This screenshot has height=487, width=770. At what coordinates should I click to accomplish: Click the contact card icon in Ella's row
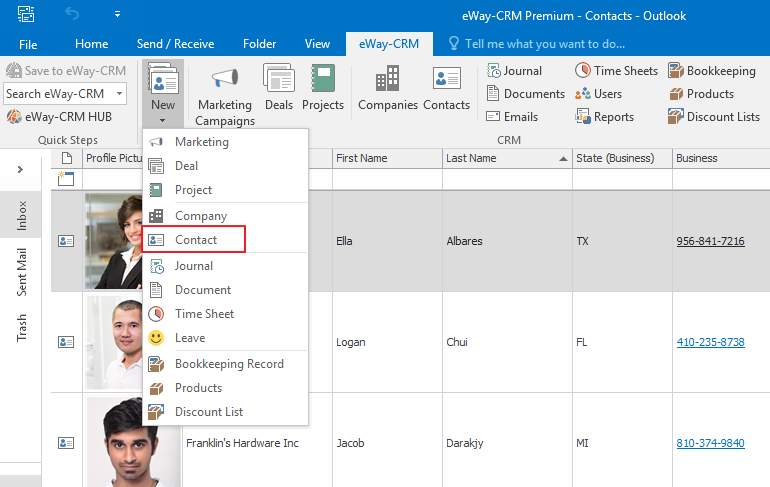tap(66, 241)
